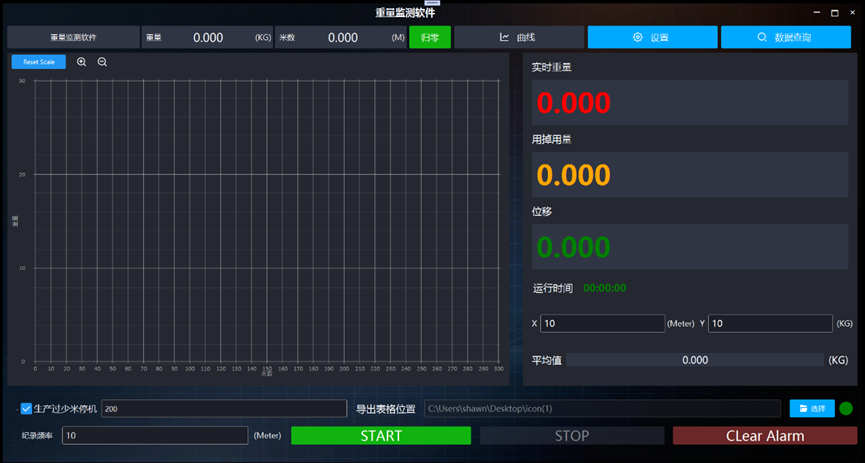The height and width of the screenshot is (463, 865).
Task: Close the 重量监测软件 window
Action: tap(853, 13)
